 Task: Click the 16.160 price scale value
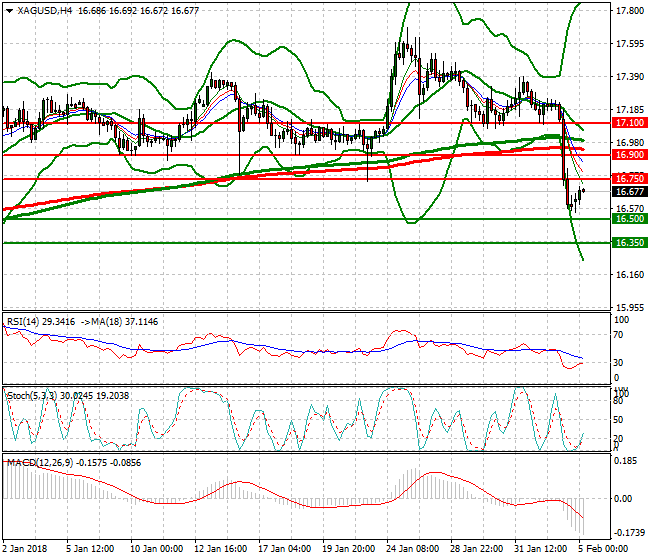(630, 275)
